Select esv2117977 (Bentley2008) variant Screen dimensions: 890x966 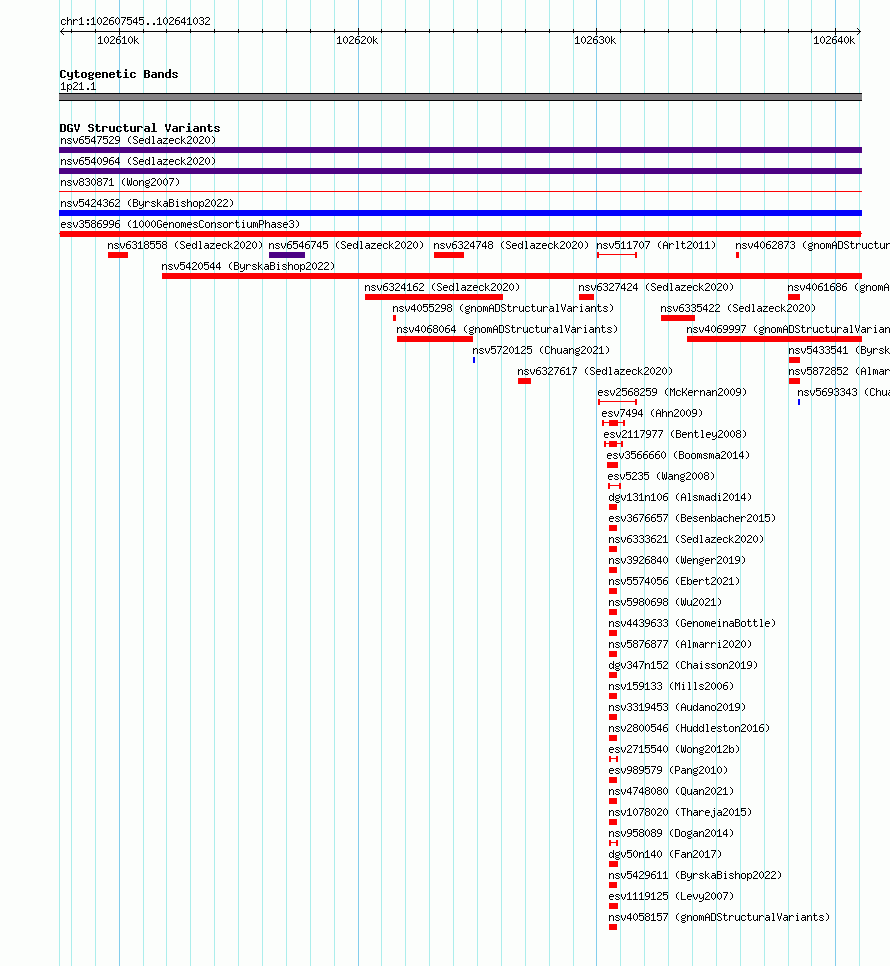tap(675, 434)
